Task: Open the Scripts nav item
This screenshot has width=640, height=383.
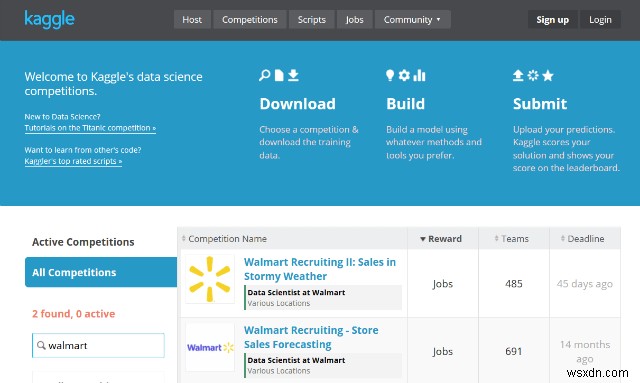Action: point(311,20)
